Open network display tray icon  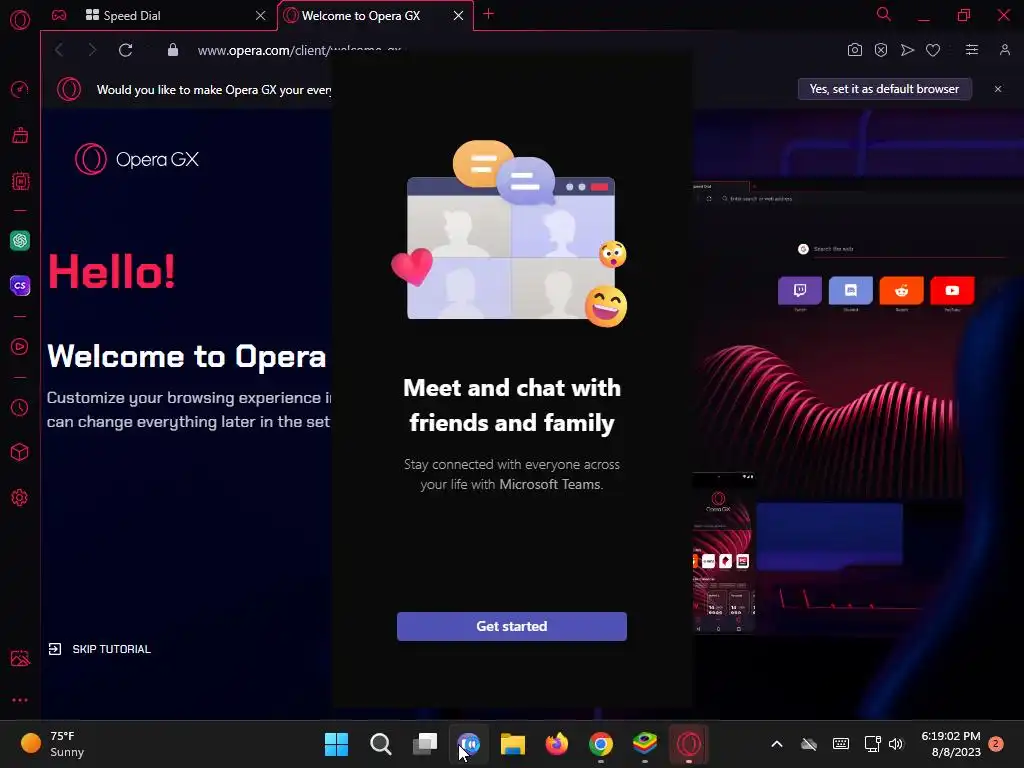(x=872, y=744)
